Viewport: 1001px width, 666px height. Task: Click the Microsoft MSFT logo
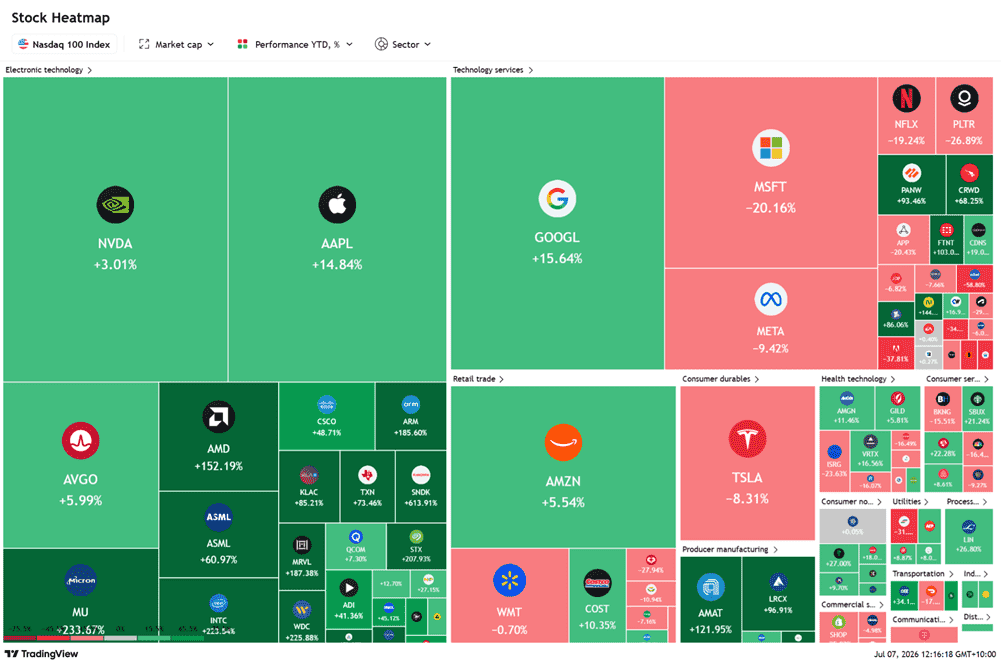[771, 148]
